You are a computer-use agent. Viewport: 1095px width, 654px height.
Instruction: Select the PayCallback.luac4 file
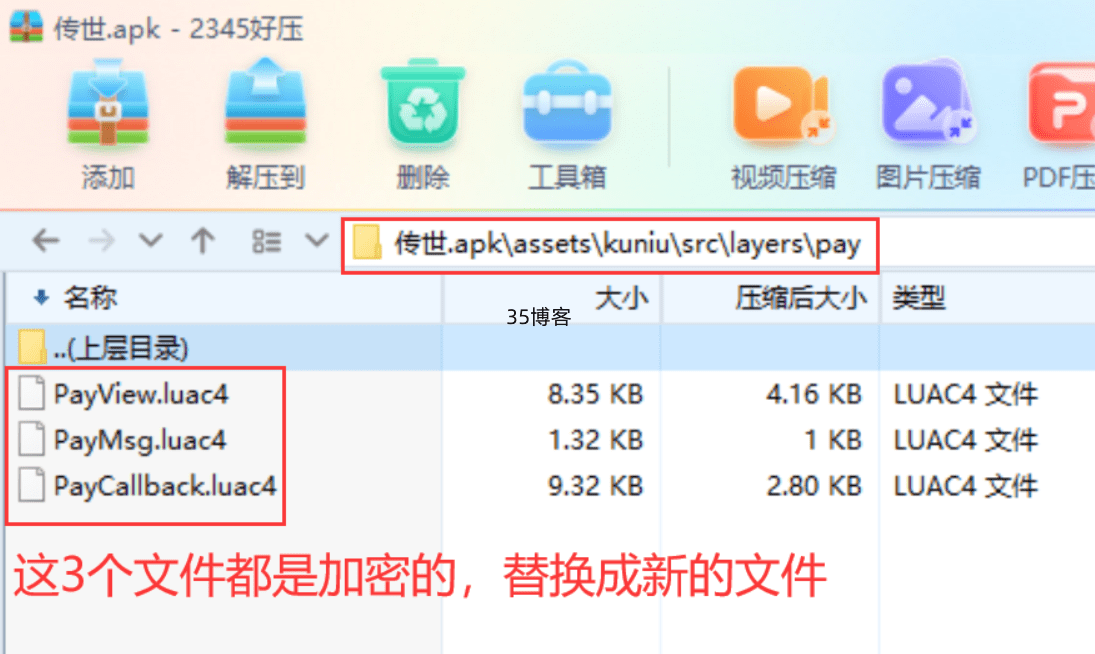coord(165,486)
